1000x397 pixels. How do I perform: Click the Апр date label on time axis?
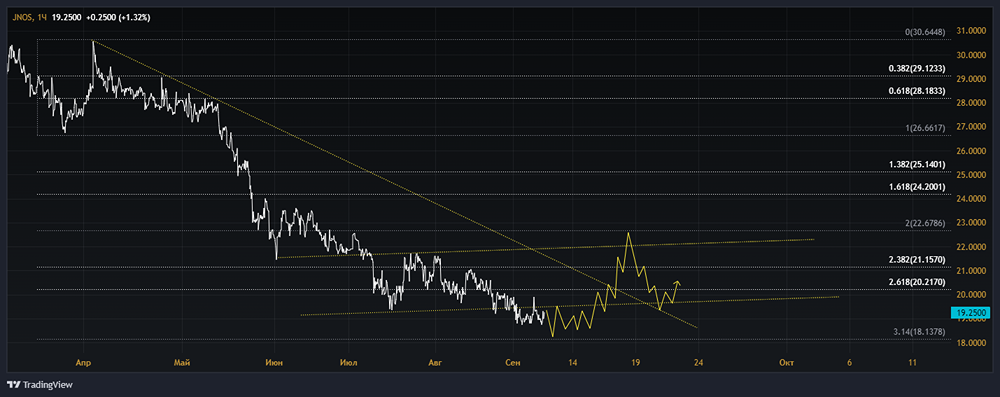83,363
